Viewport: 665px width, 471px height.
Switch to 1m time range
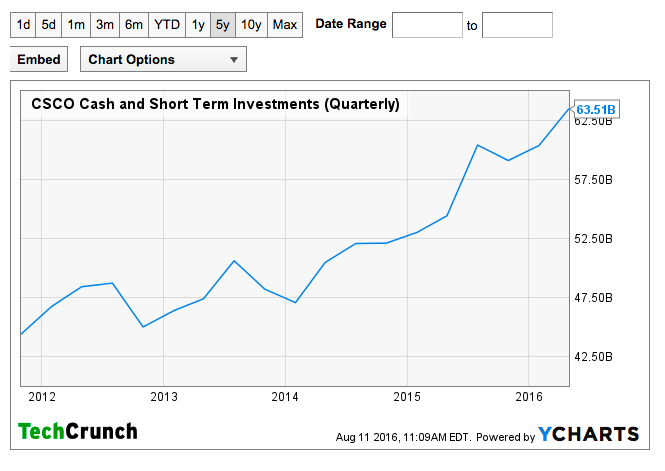(x=76, y=24)
